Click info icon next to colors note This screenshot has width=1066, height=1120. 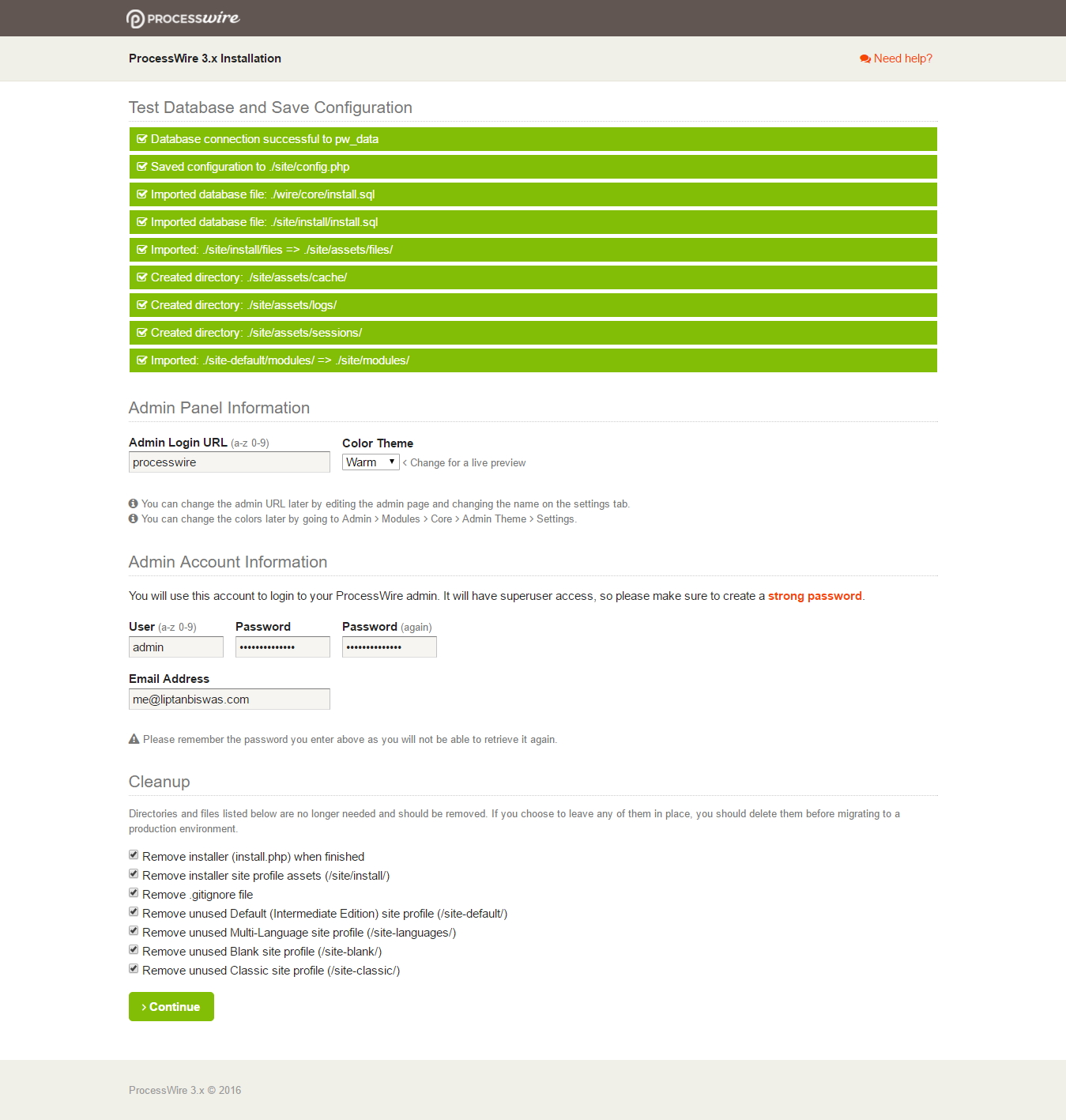[134, 519]
